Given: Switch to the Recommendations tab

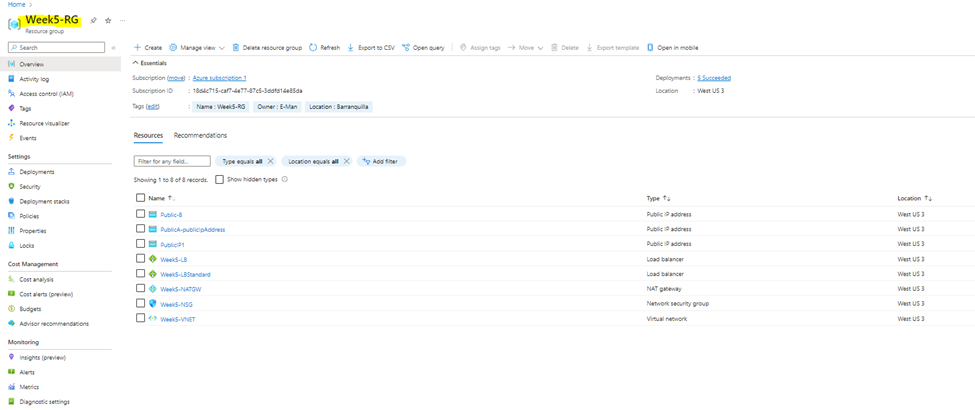Looking at the screenshot, I should coord(200,136).
